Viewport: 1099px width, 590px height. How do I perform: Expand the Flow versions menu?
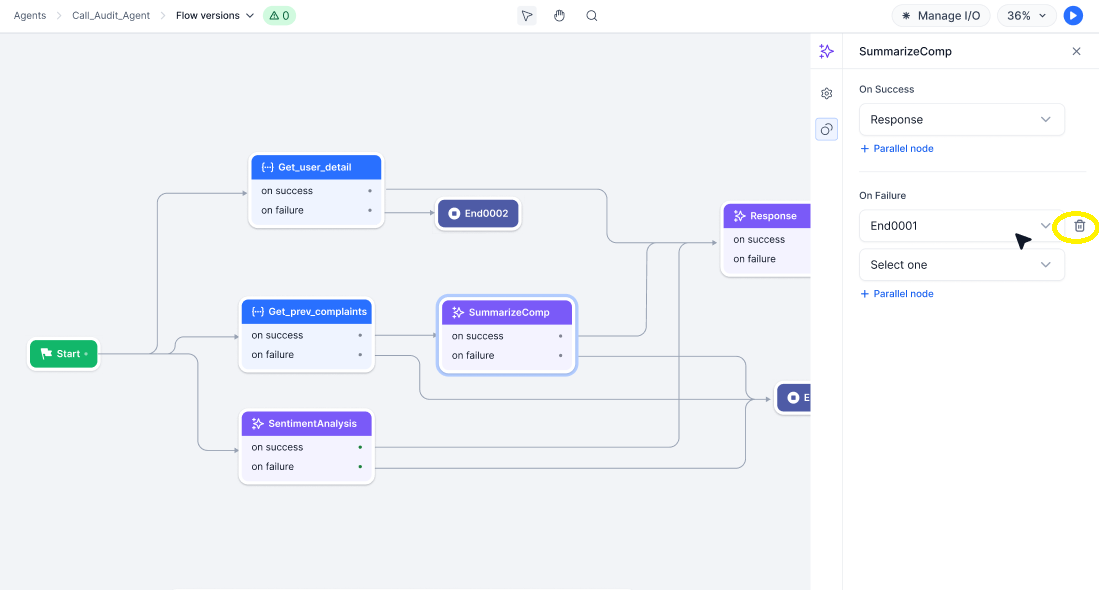[x=215, y=16]
